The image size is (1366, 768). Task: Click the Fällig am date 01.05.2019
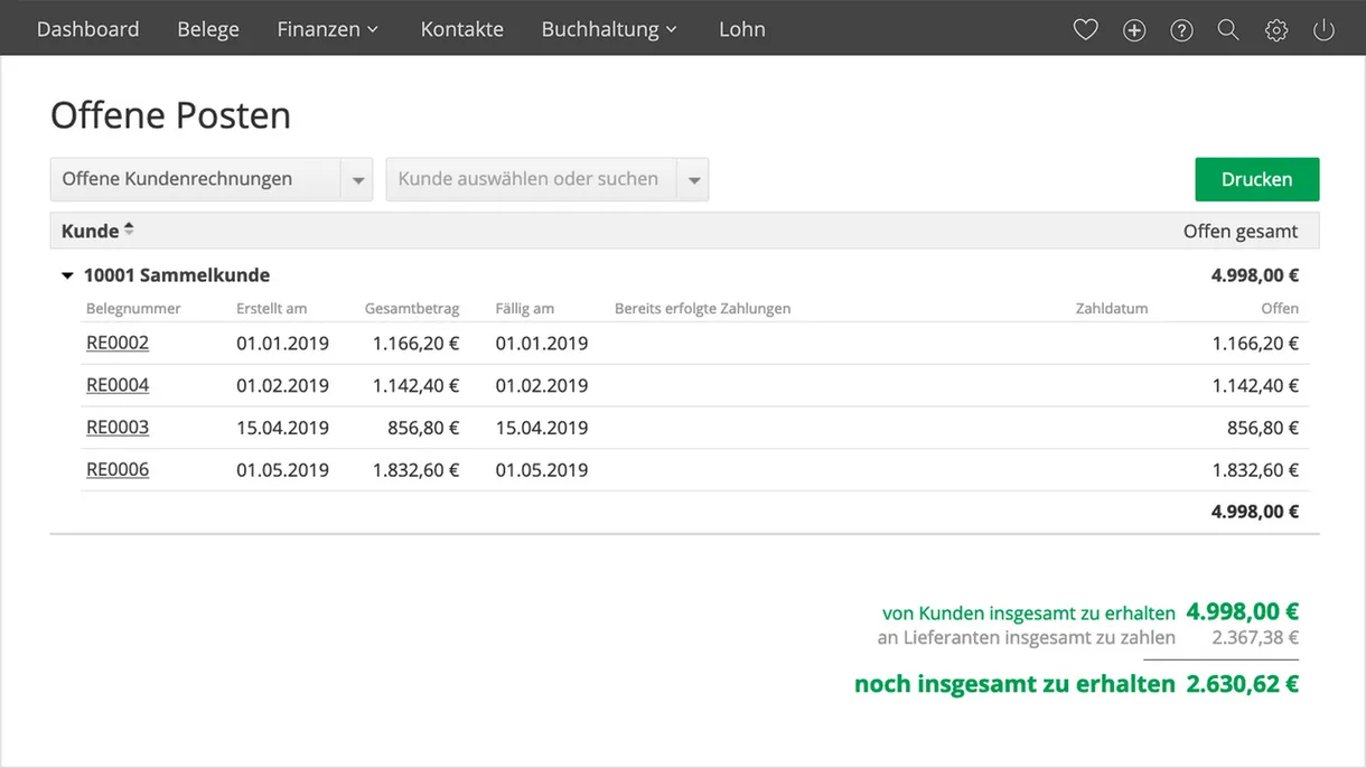pos(542,469)
